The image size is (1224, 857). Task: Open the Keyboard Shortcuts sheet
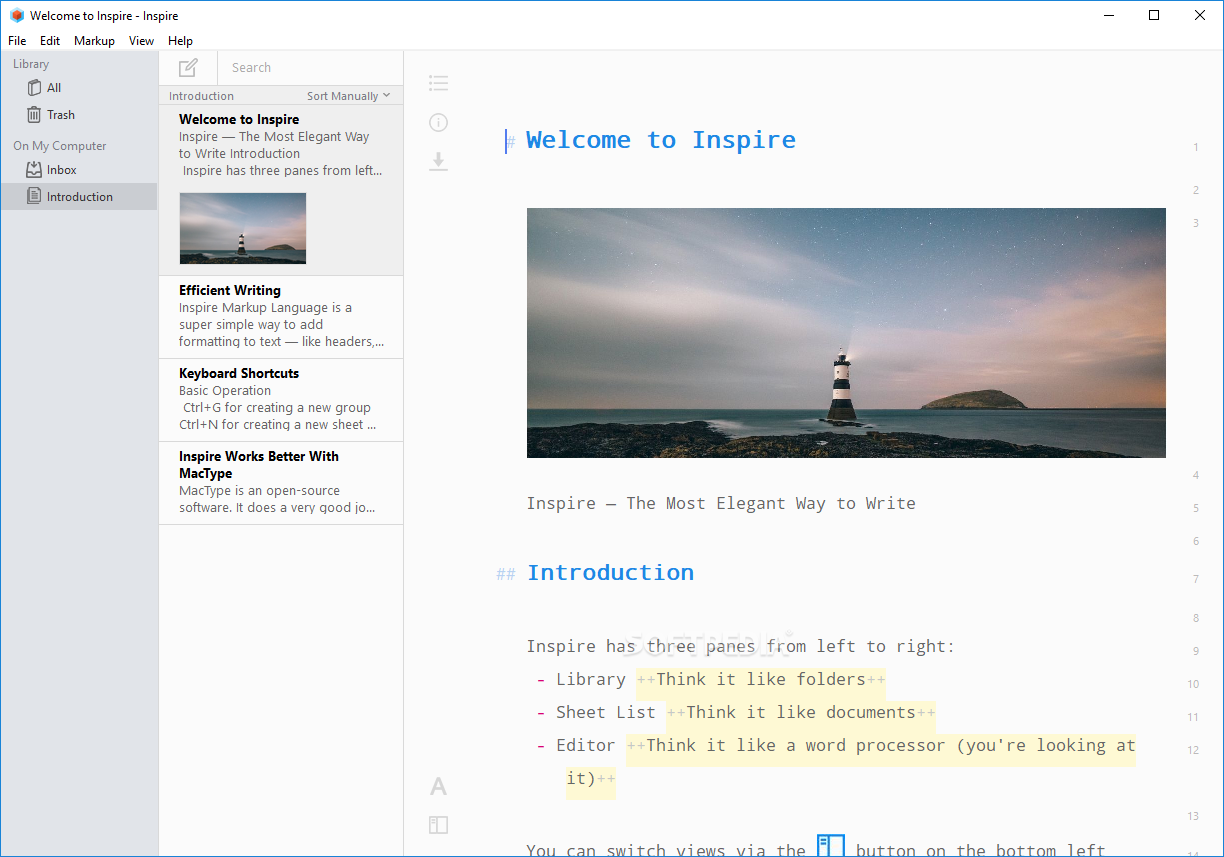(x=281, y=400)
